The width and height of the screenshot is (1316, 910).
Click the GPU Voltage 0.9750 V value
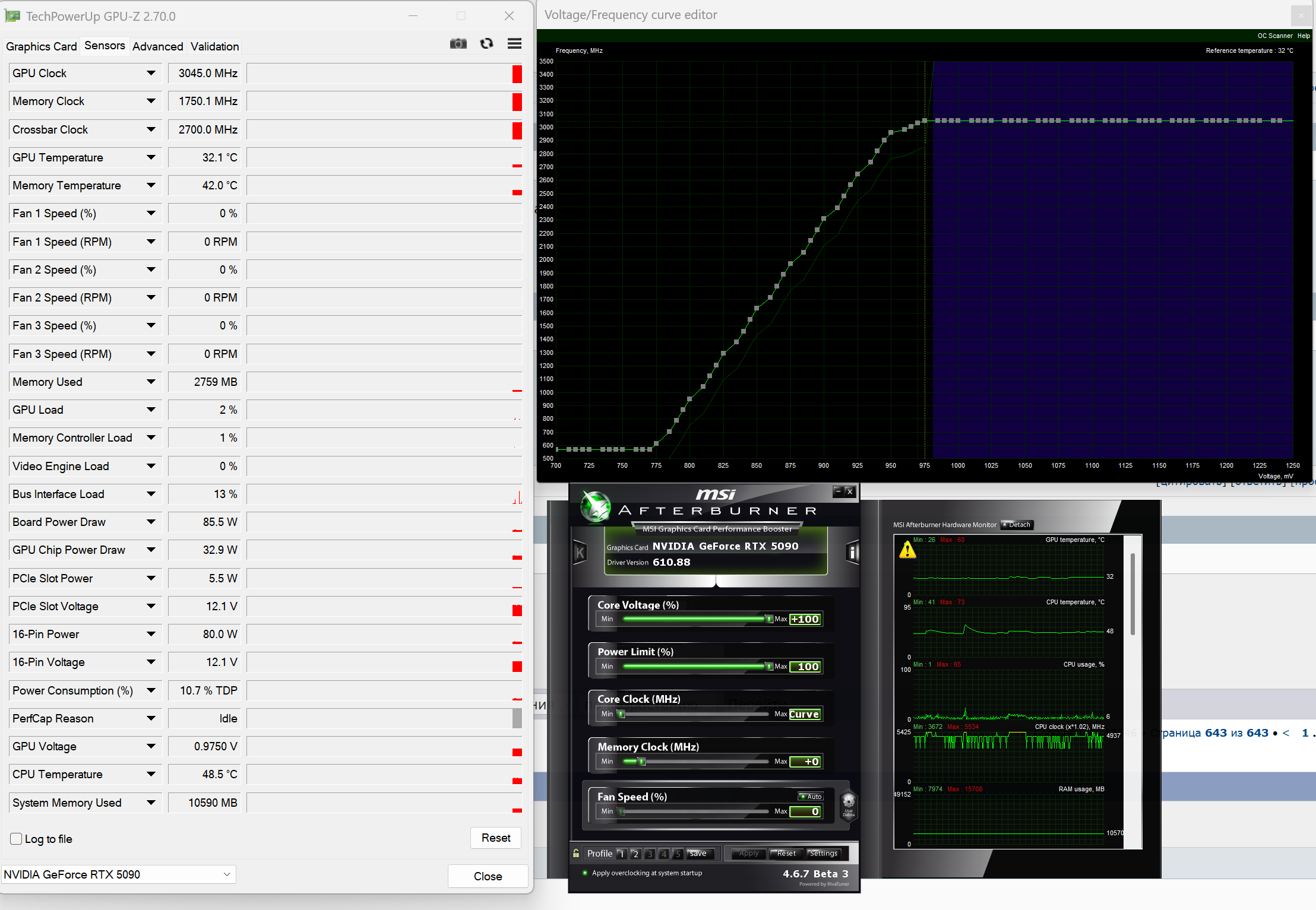(204, 746)
